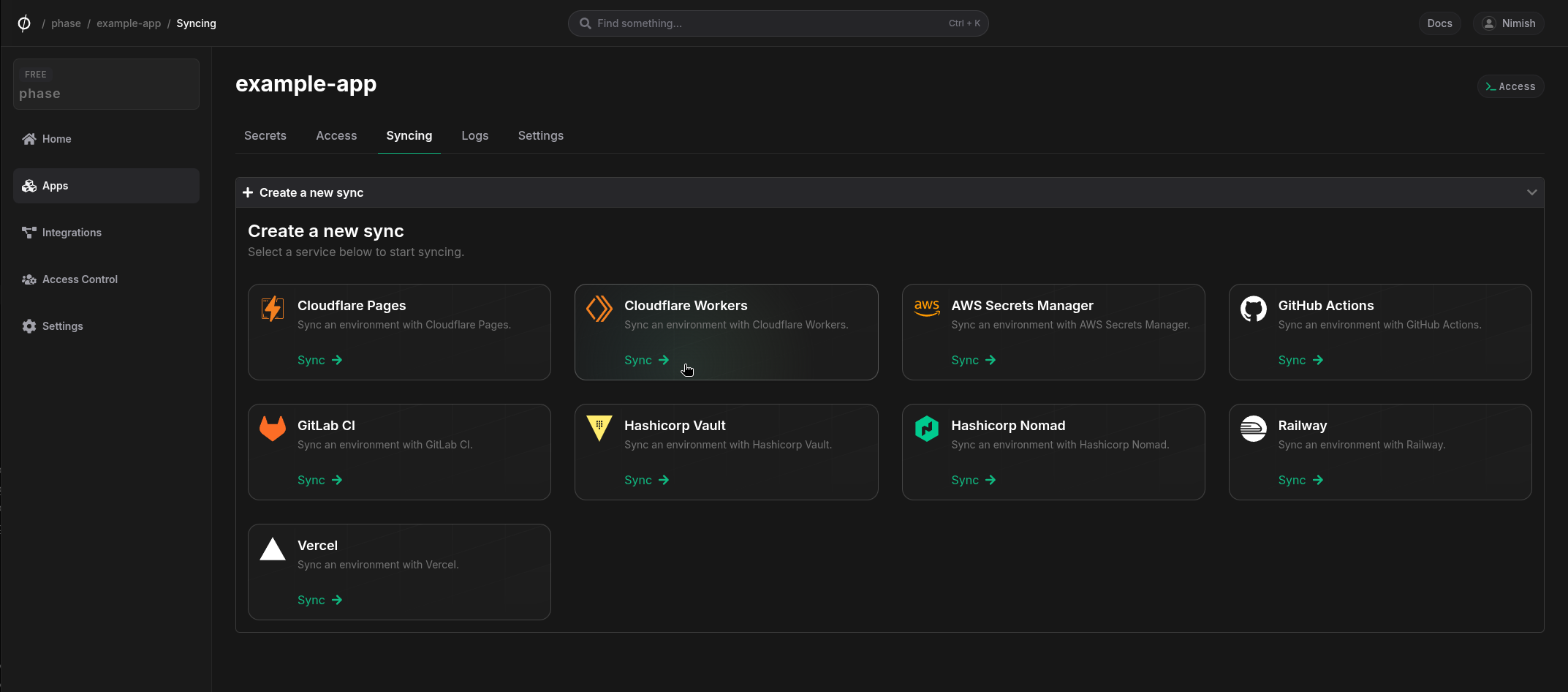The width and height of the screenshot is (1568, 692).
Task: Click the AWS logo icon
Action: coord(926,308)
